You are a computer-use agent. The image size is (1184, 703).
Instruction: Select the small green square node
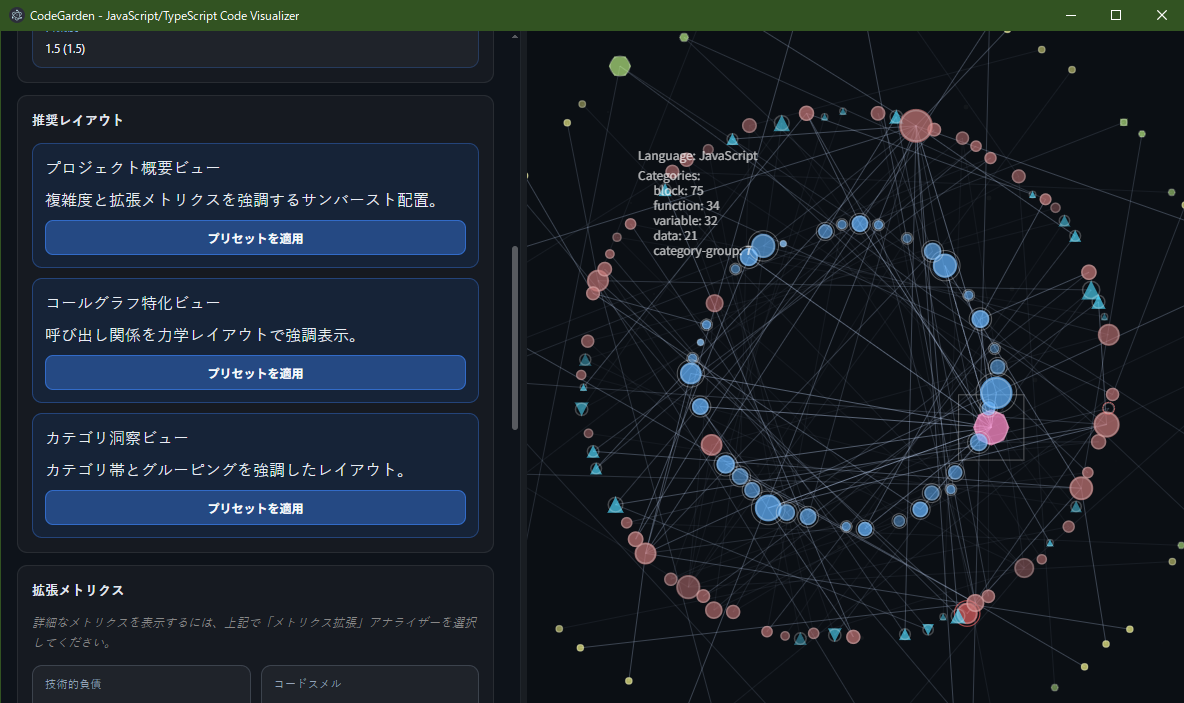pyautogui.click(x=1124, y=123)
